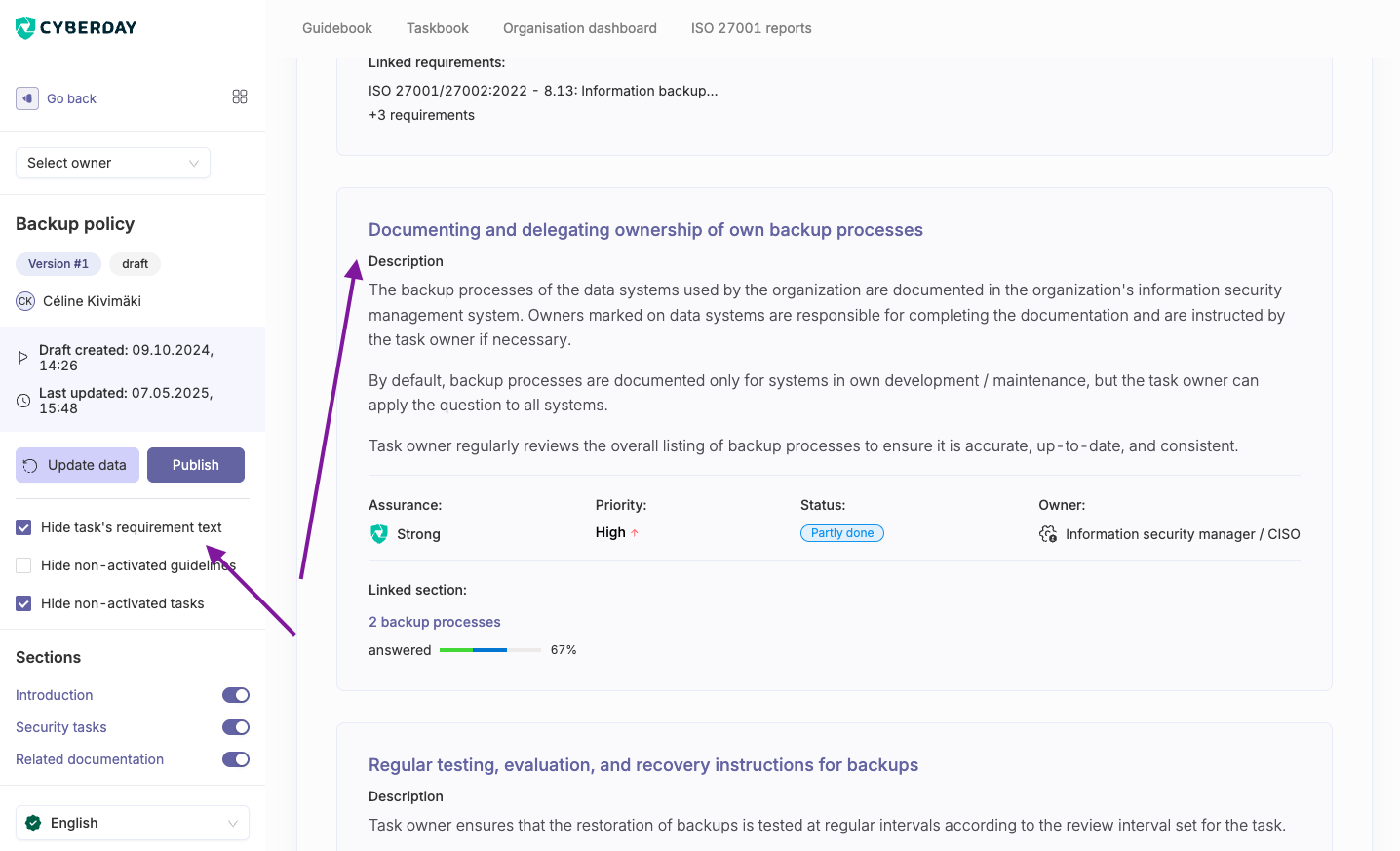Click the 67% value text
Image resolution: width=1400 pixels, height=851 pixels.
[564, 650]
